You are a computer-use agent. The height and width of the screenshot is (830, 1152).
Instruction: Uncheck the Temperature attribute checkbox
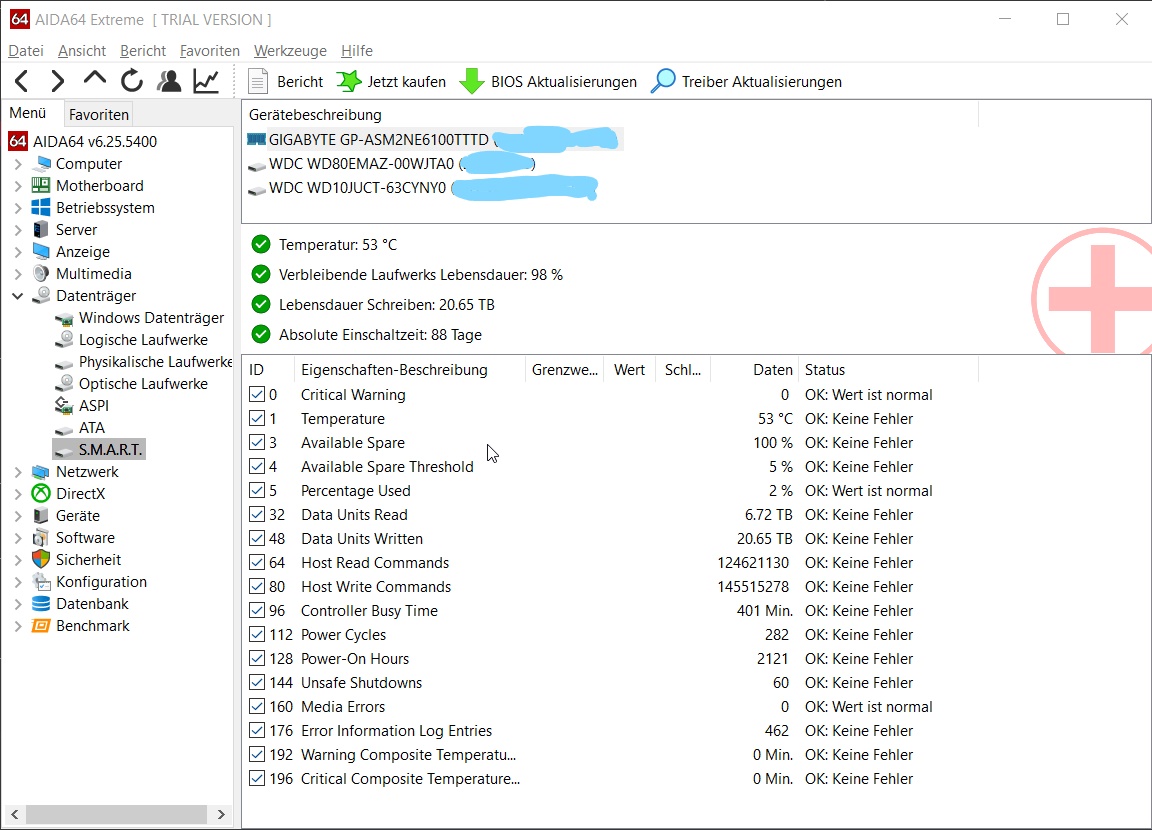pyautogui.click(x=256, y=419)
